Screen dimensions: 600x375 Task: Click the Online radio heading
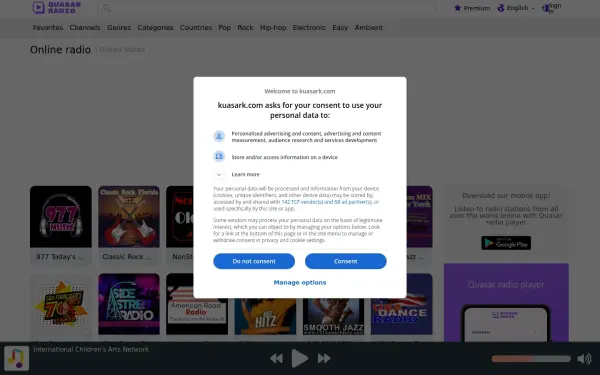[x=60, y=50]
